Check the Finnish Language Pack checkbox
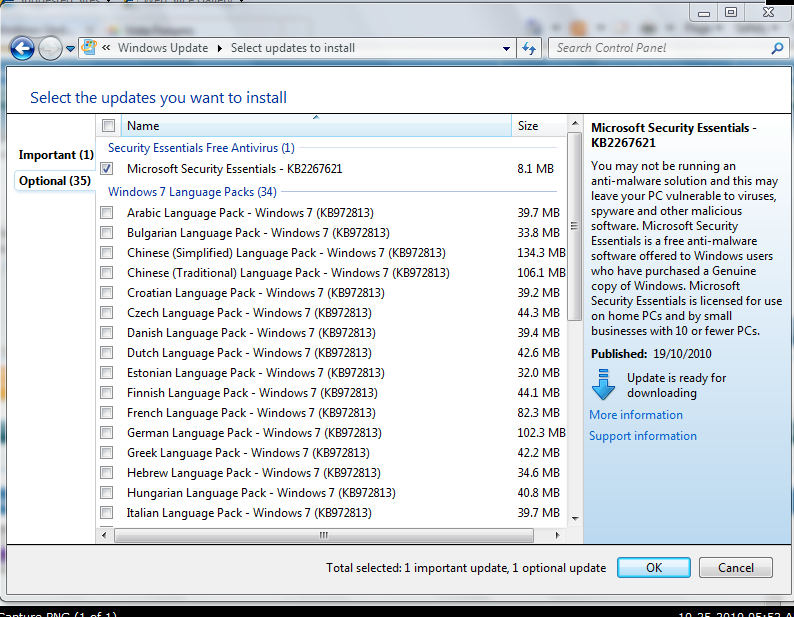Screen dimensions: 794x617 [107, 393]
